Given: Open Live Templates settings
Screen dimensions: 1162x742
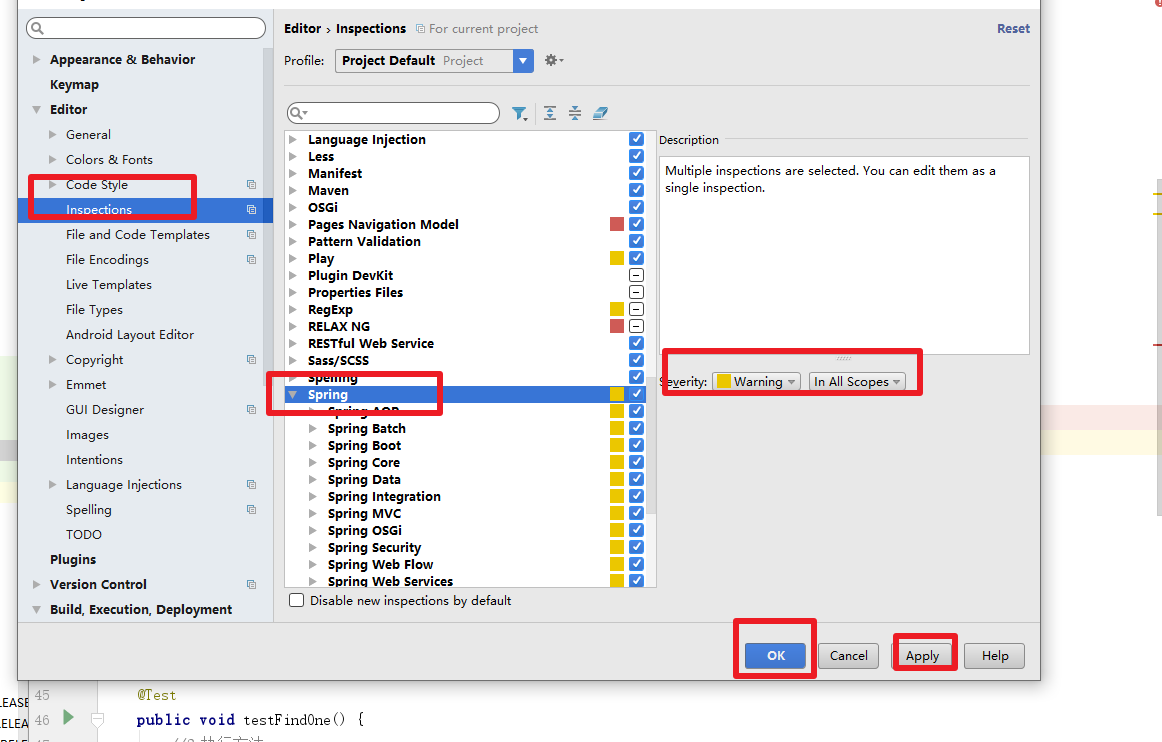Looking at the screenshot, I should [109, 285].
